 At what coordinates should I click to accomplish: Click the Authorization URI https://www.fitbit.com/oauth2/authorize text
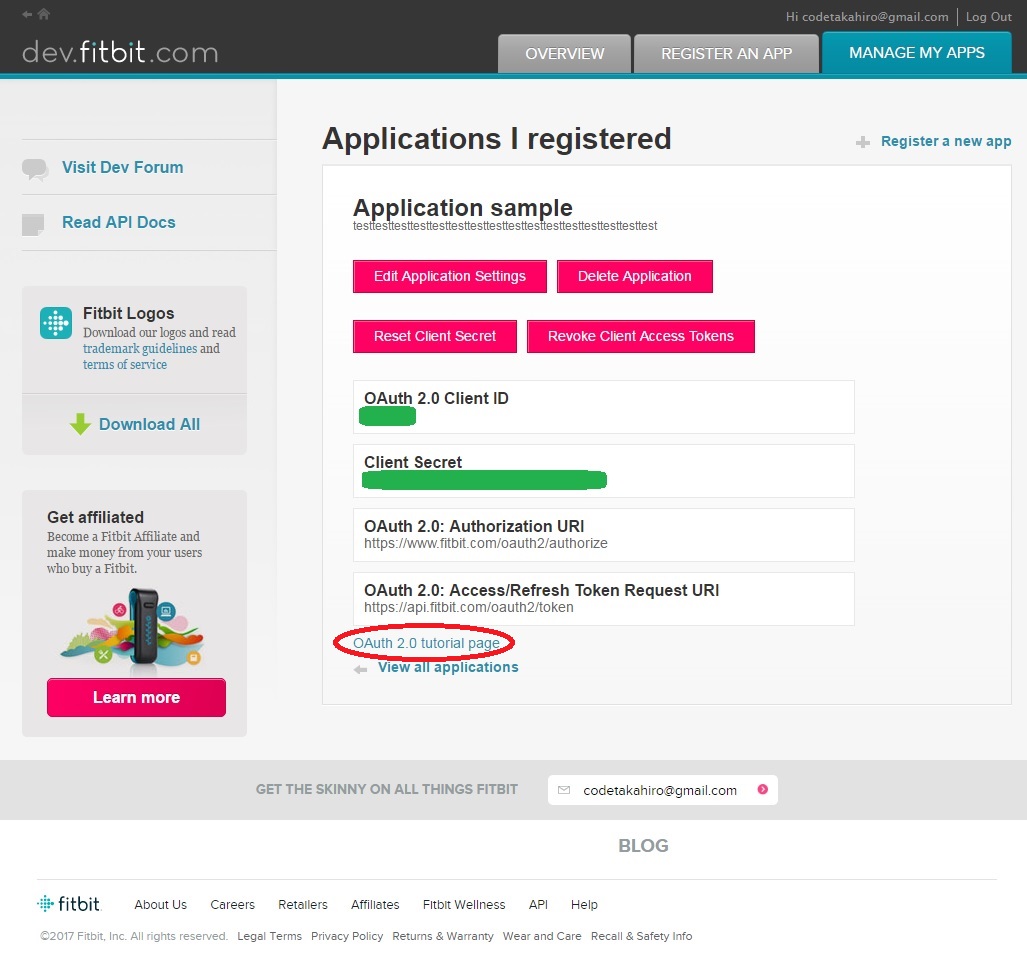[486, 544]
